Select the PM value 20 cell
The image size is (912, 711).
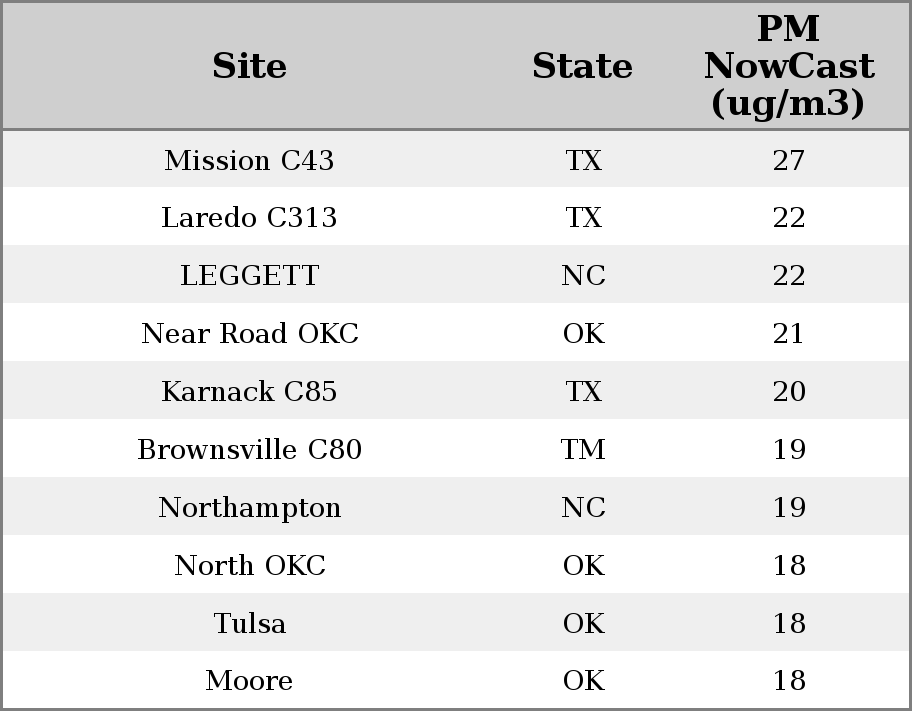788,392
